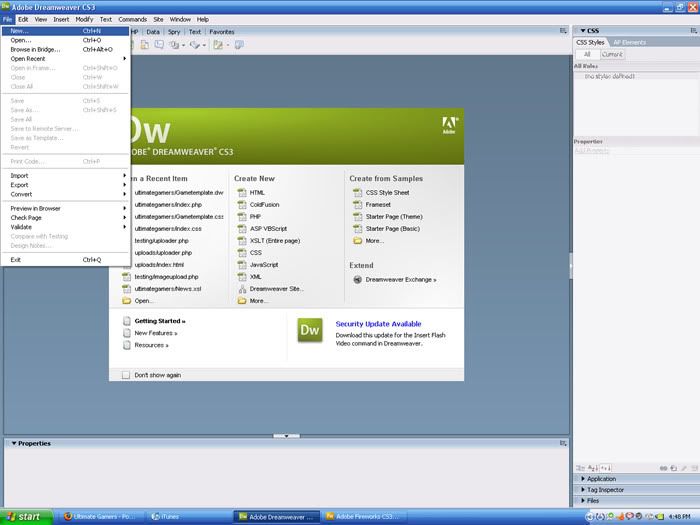Image resolution: width=700 pixels, height=525 pixels.
Task: Click the Start button on the taskbar
Action: click(x=26, y=517)
